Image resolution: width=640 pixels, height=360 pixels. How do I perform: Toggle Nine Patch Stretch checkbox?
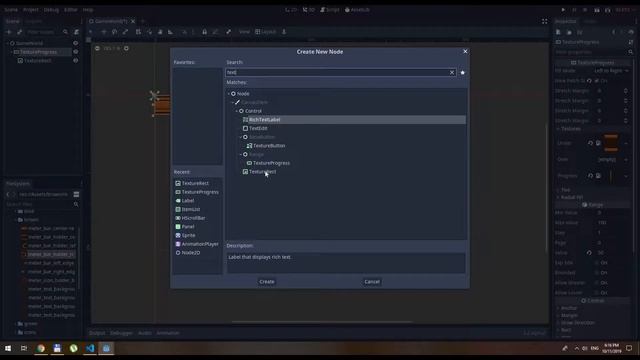(x=597, y=81)
